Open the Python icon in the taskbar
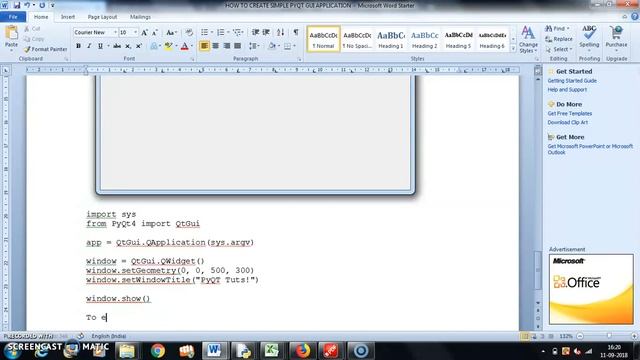Image resolution: width=640 pixels, height=360 pixels. pyautogui.click(x=243, y=351)
